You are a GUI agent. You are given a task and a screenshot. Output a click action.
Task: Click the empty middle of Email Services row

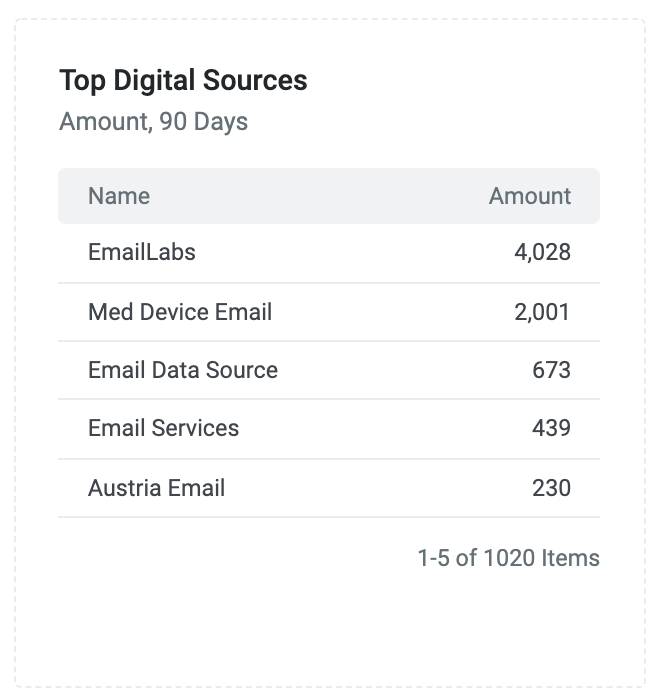pyautogui.click(x=384, y=429)
